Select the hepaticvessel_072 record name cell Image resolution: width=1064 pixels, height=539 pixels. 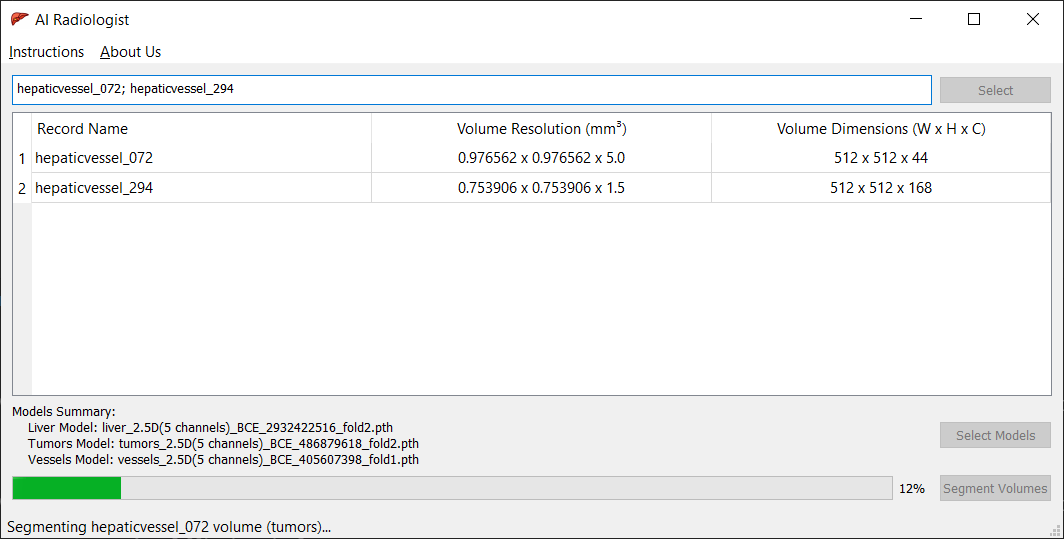94,158
